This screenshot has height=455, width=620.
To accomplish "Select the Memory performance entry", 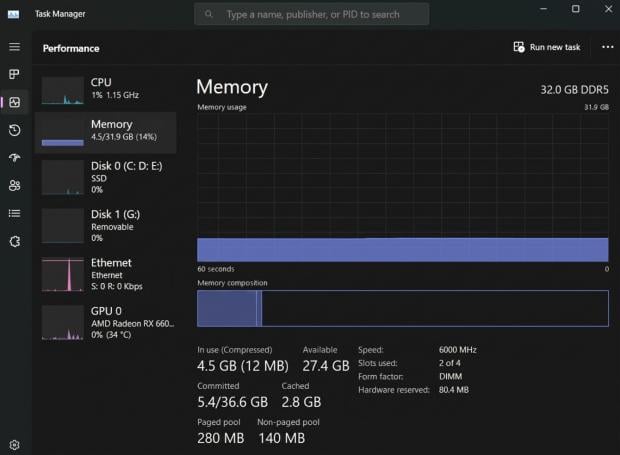I will 106,132.
